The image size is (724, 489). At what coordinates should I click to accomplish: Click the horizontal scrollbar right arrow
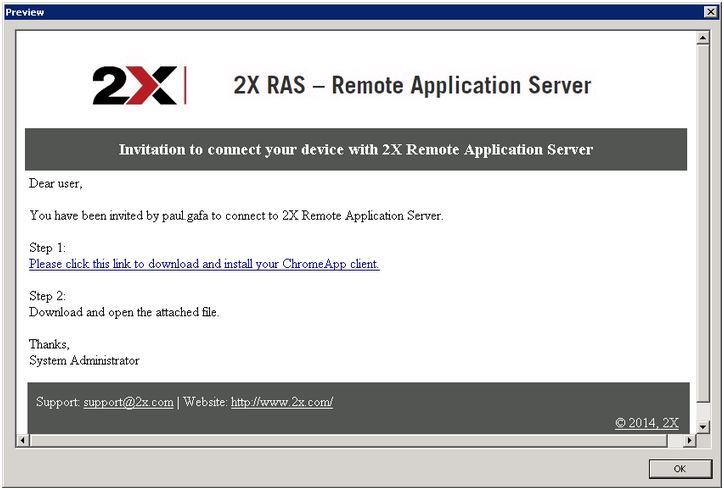click(689, 441)
